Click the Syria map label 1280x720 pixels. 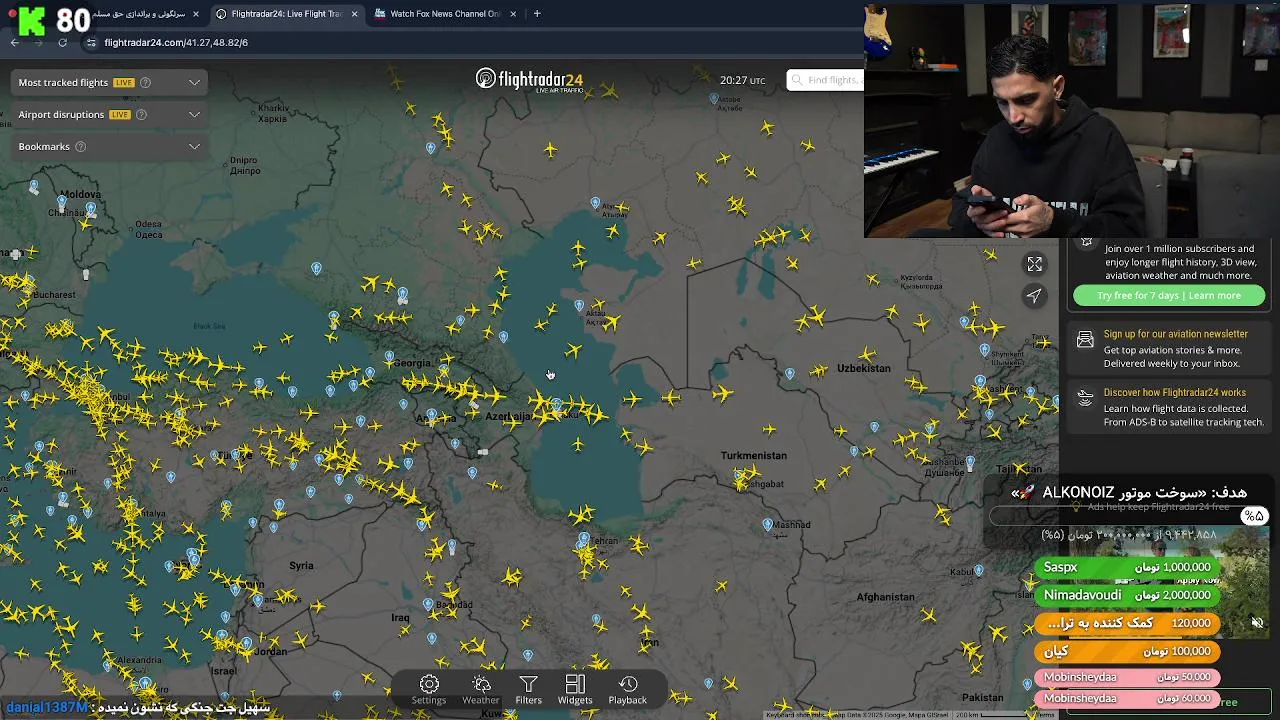pos(301,565)
